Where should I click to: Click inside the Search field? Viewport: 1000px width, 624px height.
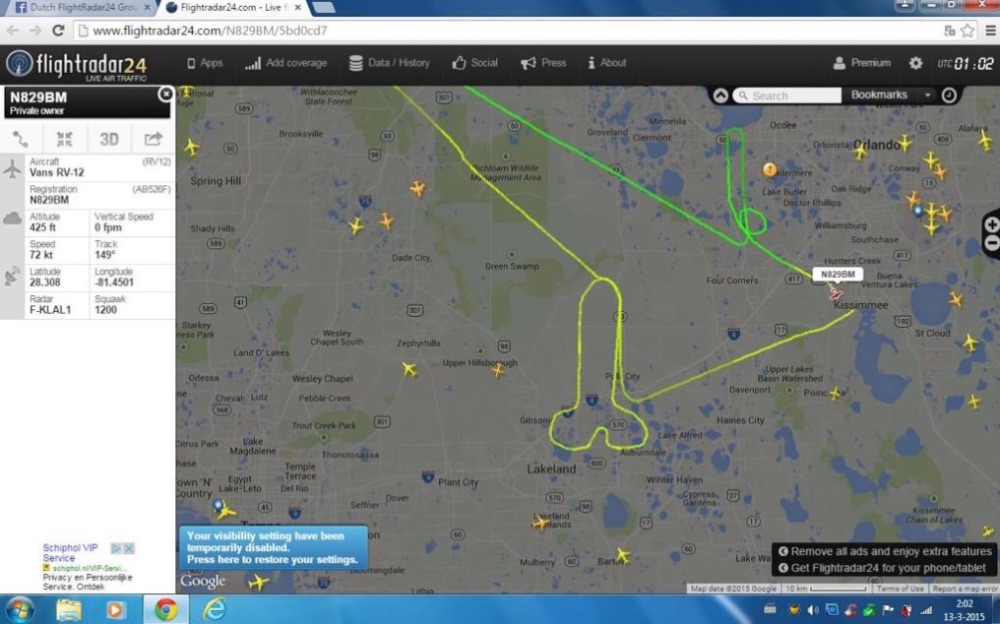(x=787, y=95)
